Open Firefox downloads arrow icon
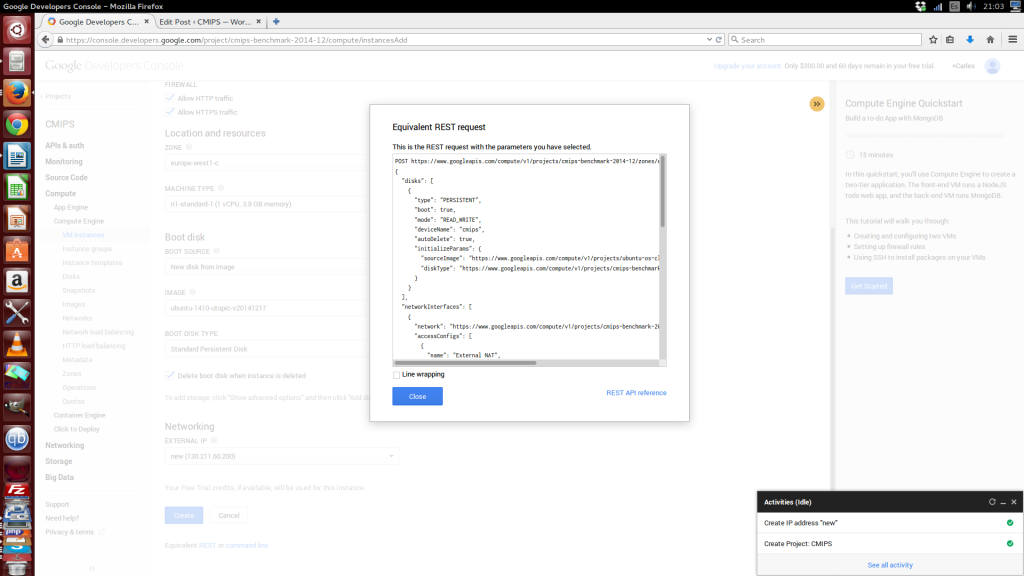The width and height of the screenshot is (1024, 576). click(x=970, y=40)
